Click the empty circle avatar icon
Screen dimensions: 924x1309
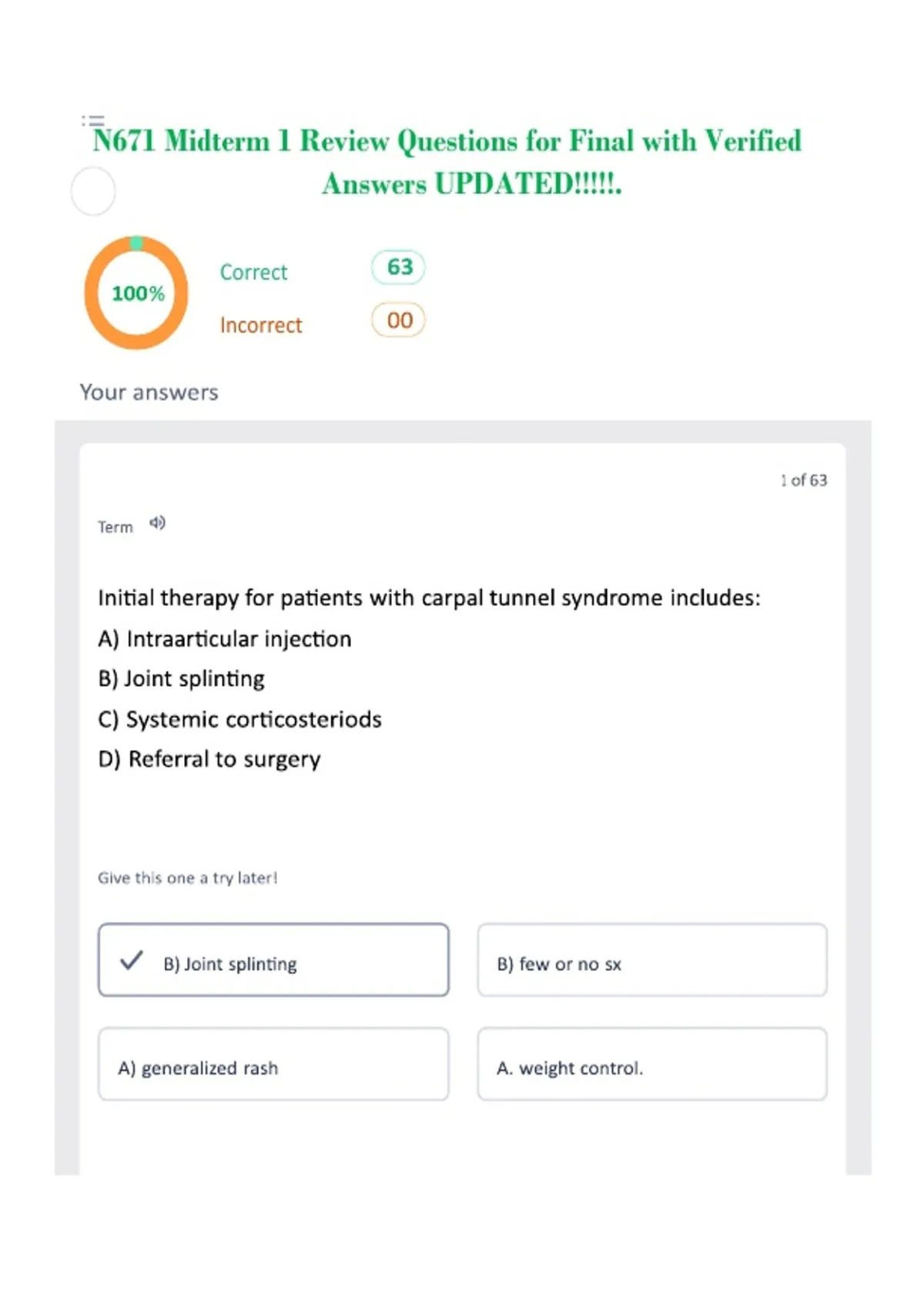[x=93, y=192]
